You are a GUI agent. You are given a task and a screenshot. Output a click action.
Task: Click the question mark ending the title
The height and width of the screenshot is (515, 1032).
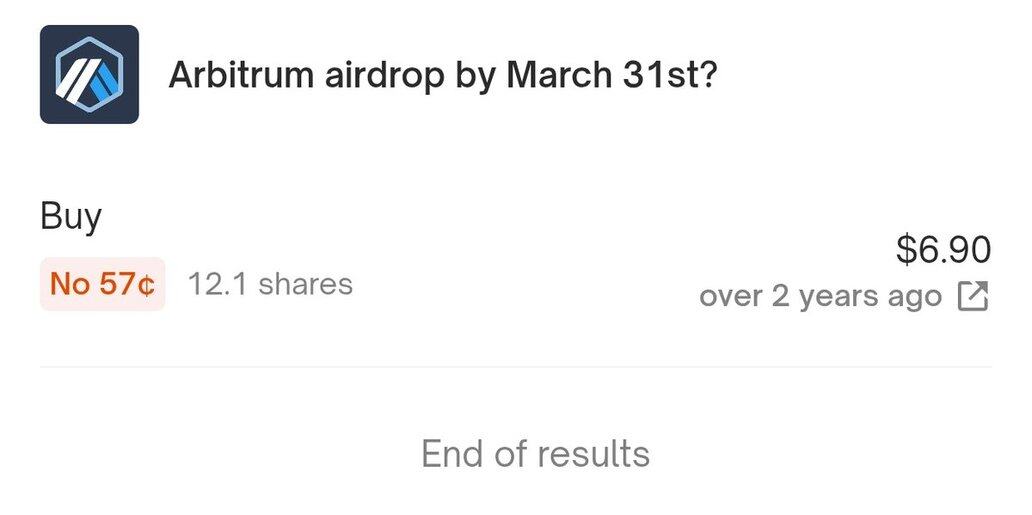pyautogui.click(x=706, y=76)
